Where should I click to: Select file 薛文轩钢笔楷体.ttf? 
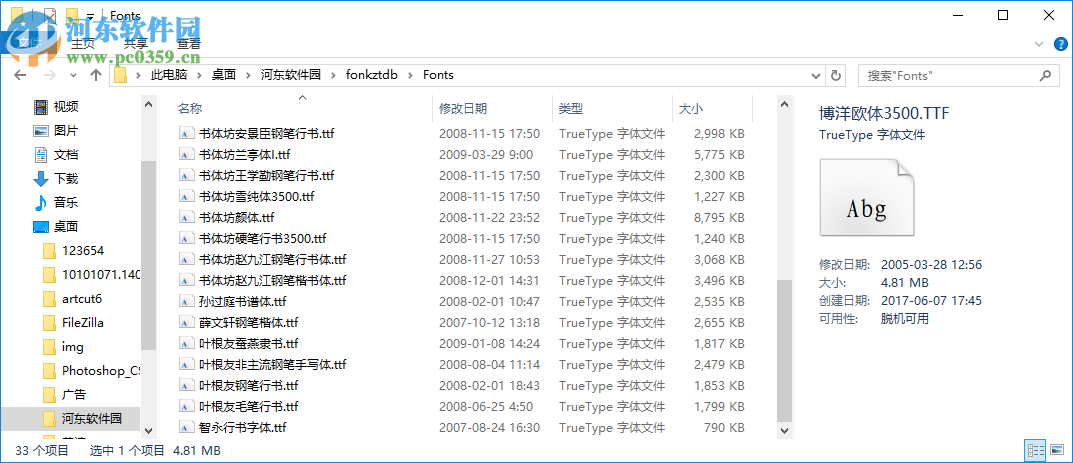coord(248,323)
